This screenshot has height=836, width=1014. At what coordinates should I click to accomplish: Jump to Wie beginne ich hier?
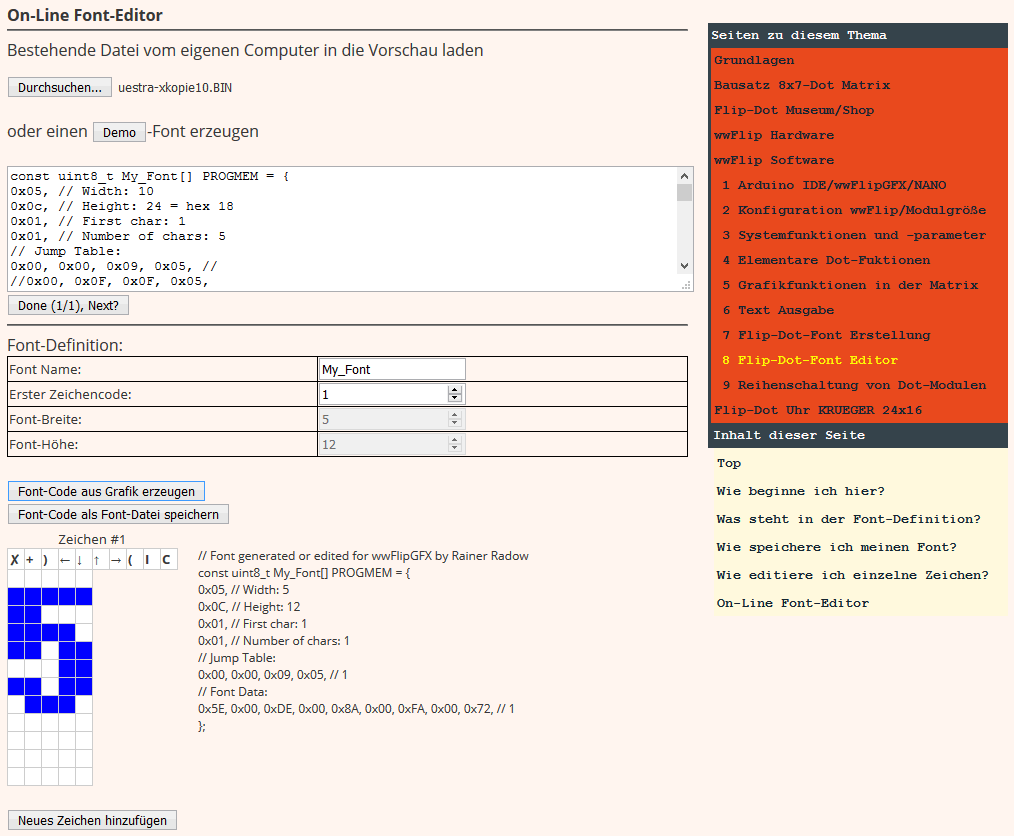(801, 491)
